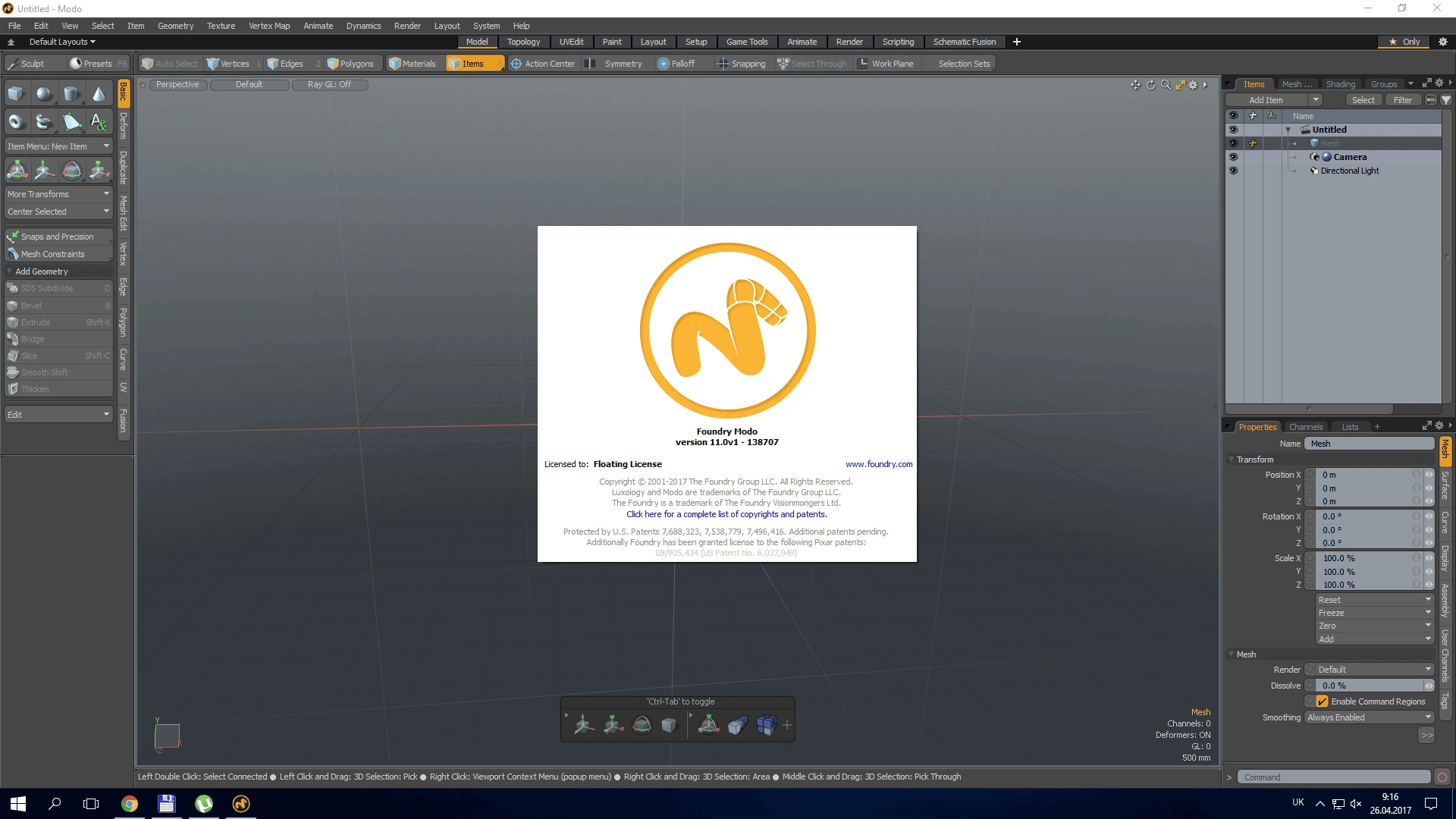Open Item Menu: New Item dropdown
1456x819 pixels.
58,146
